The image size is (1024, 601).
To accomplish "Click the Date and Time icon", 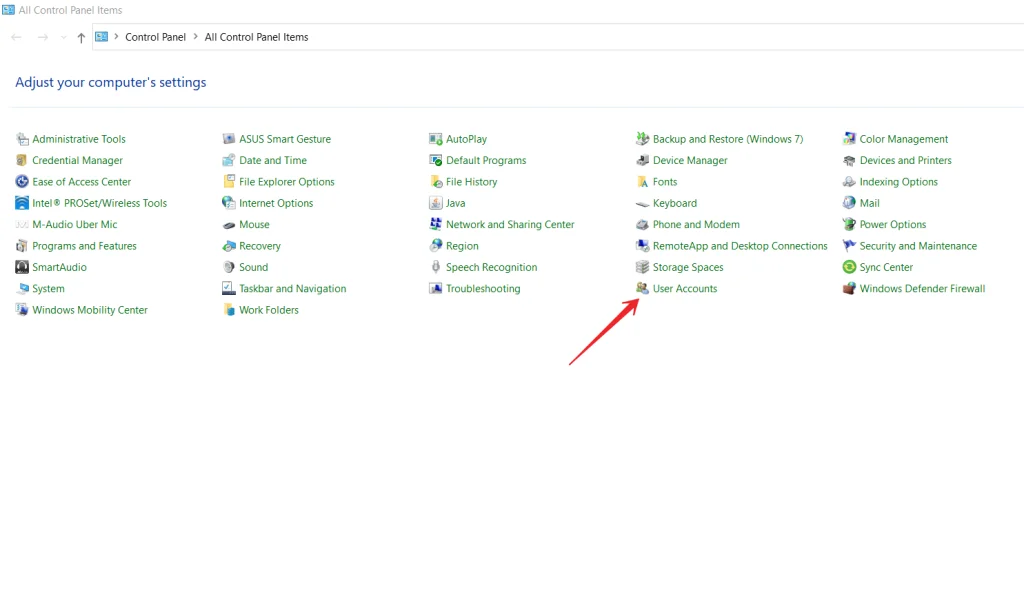I will (x=229, y=161).
